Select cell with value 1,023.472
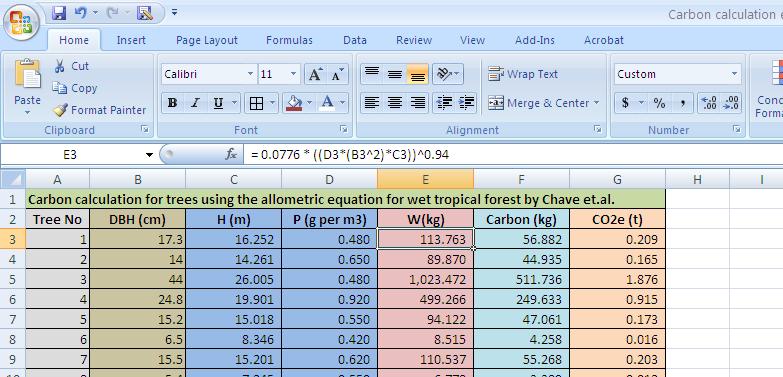 click(425, 279)
